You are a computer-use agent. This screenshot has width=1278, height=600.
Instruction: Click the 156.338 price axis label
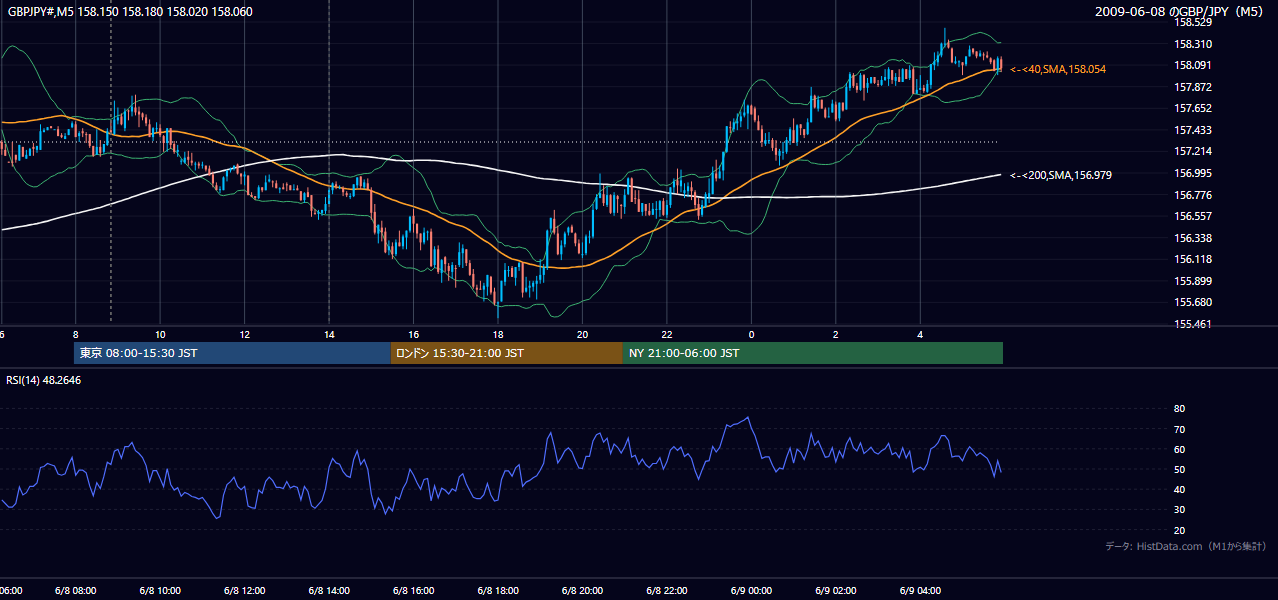[x=1194, y=238]
